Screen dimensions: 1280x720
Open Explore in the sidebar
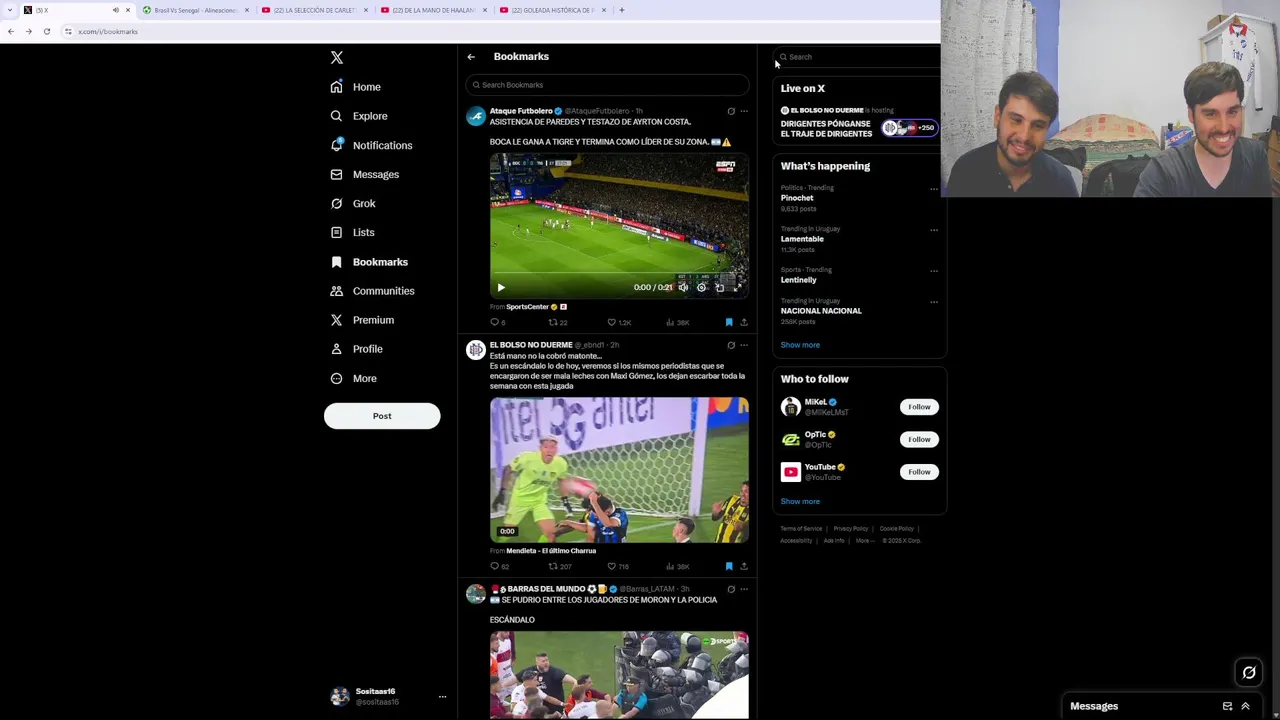[359, 116]
